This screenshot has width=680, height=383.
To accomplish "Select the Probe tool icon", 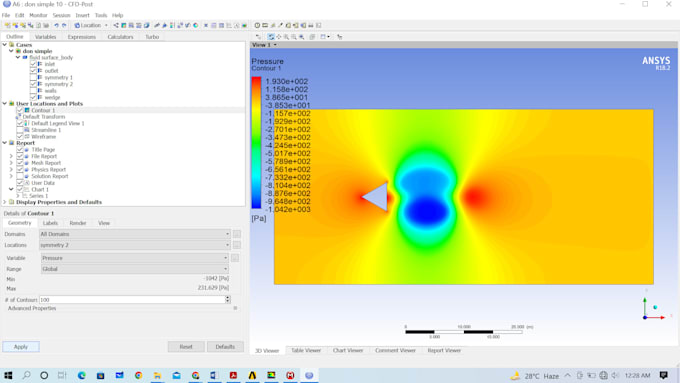I will coord(280,25).
